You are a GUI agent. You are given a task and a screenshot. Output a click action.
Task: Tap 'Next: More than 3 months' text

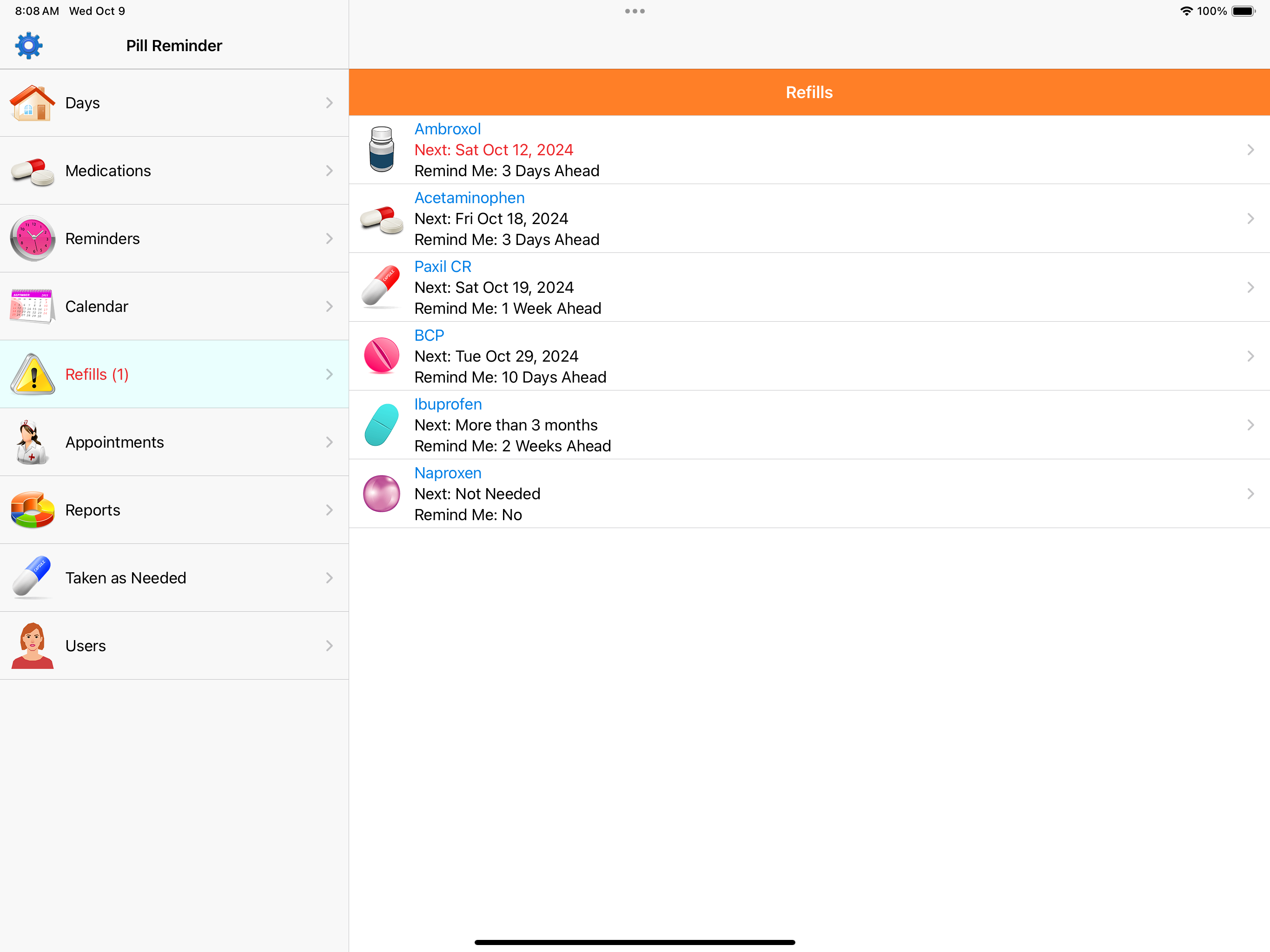(506, 425)
